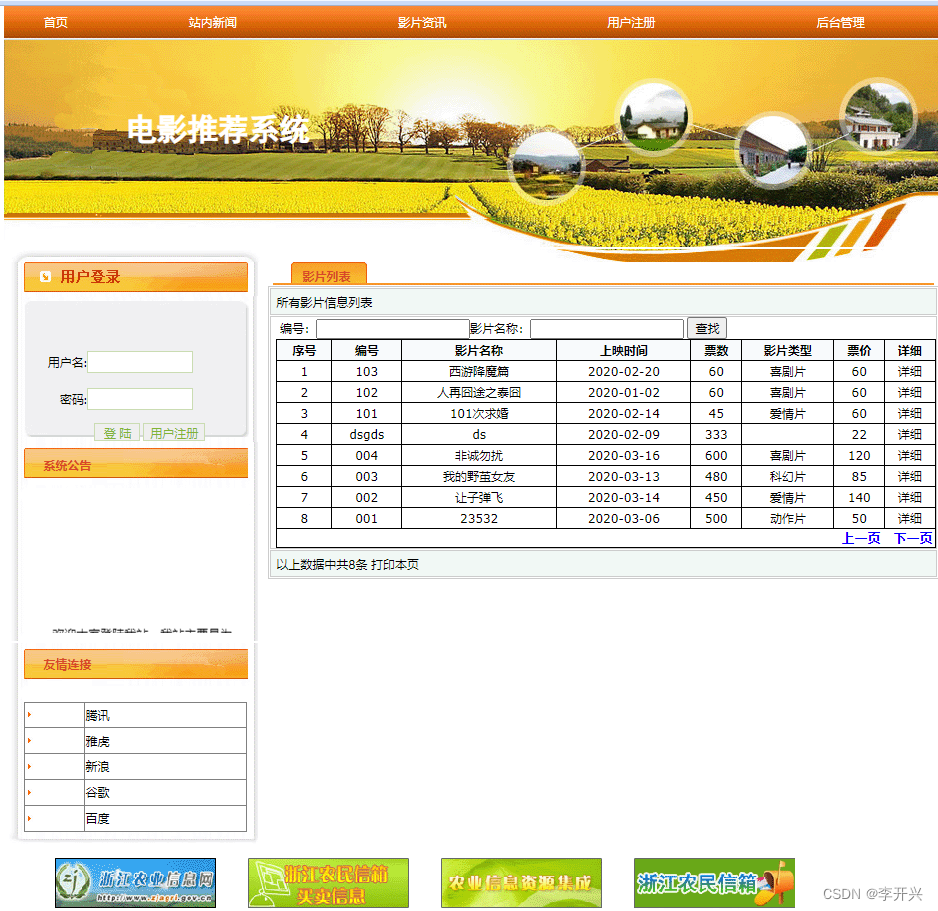
Task: Click the movie name 非诚勿扰
Action: (479, 455)
